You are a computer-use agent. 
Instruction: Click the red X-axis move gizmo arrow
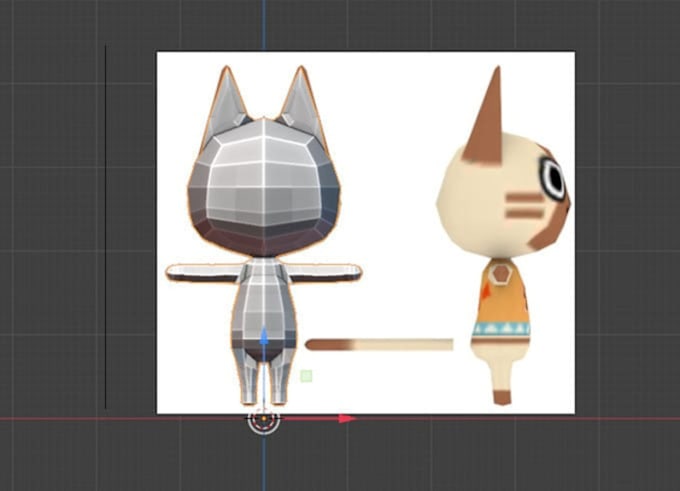coord(347,419)
